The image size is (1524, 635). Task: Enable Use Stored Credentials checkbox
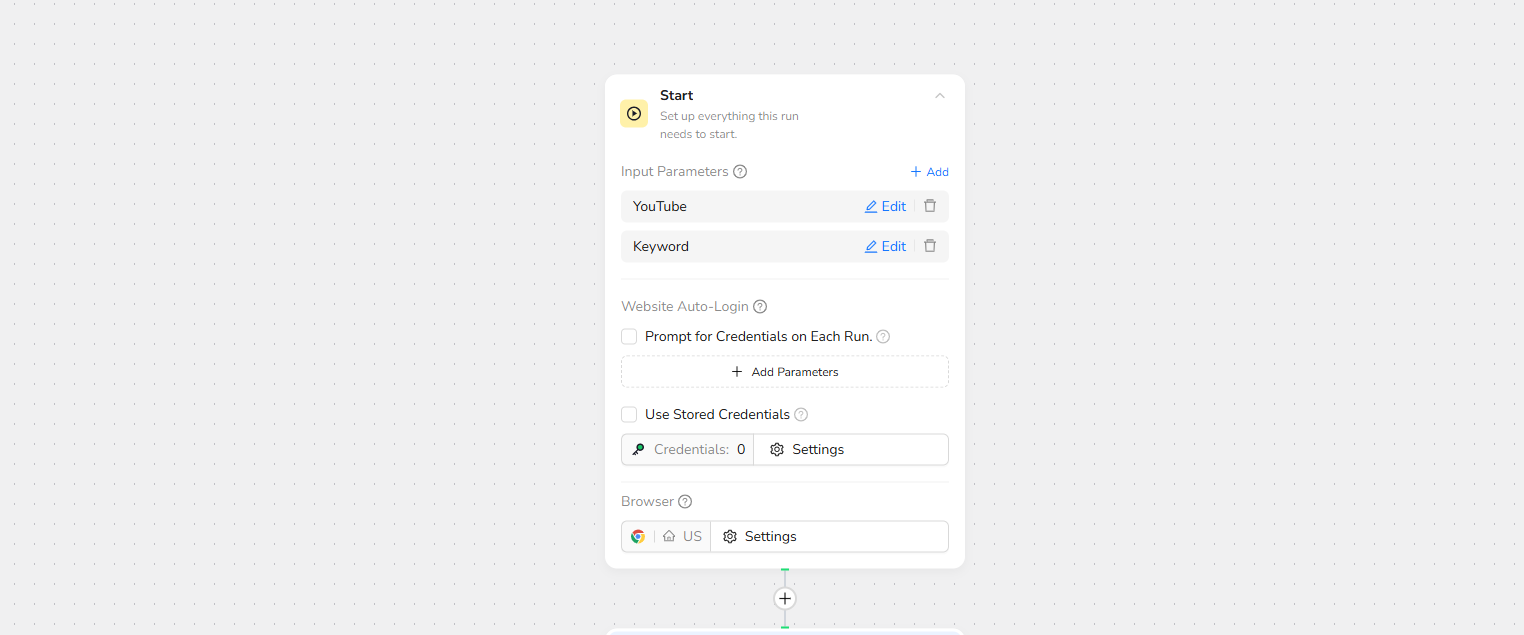click(629, 415)
